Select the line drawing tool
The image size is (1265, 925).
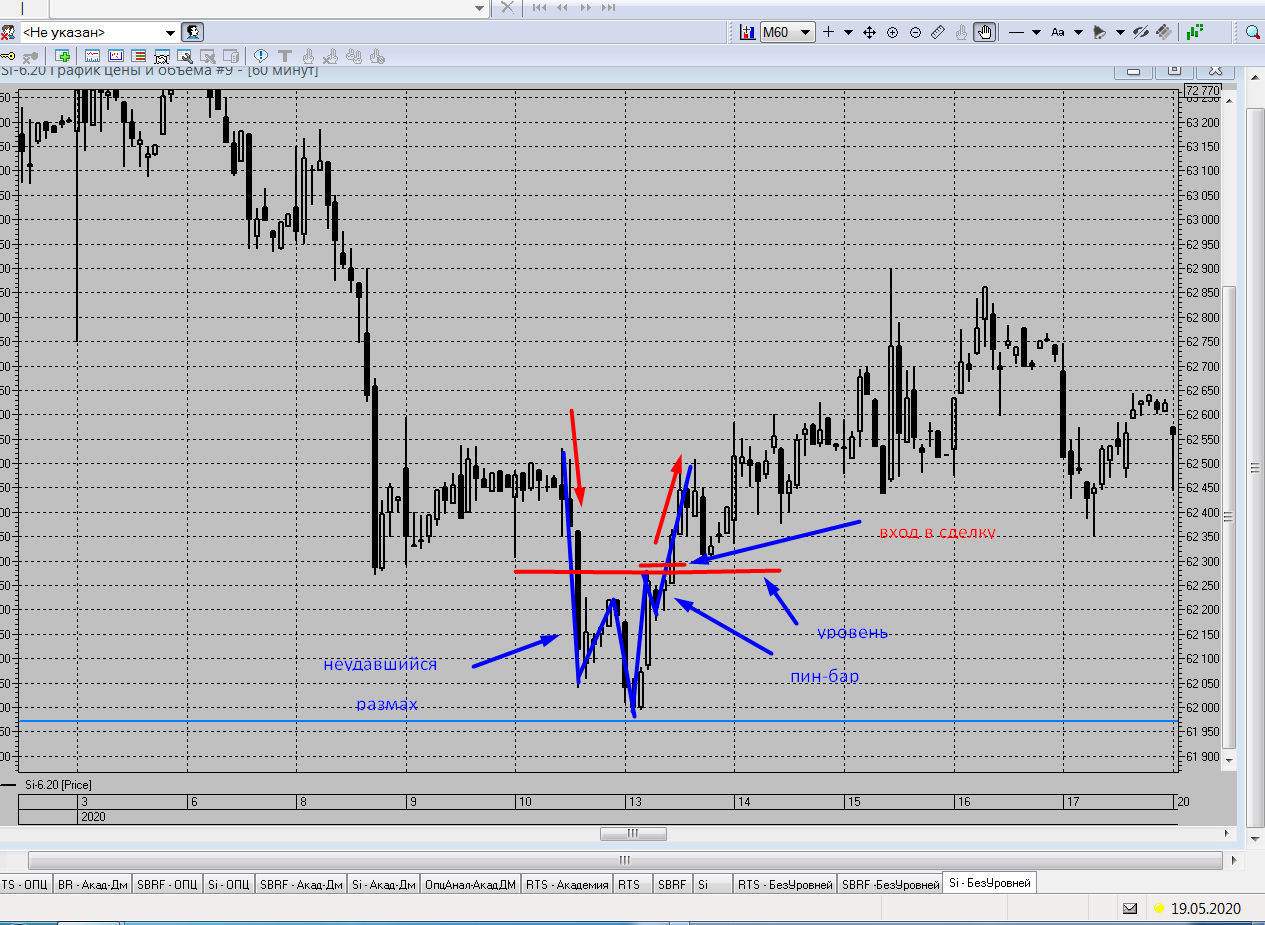point(1016,32)
